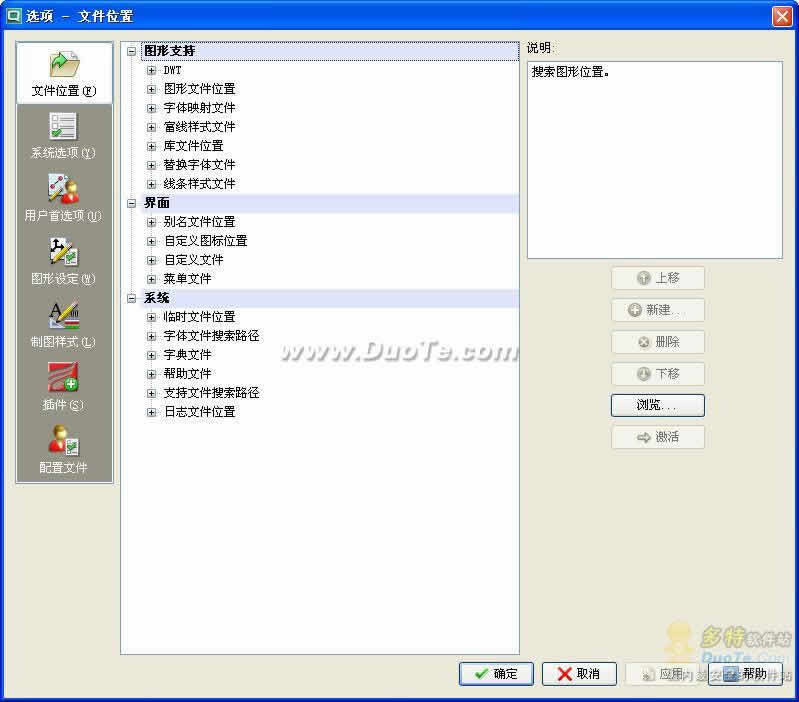Expand the 自定义图标位置 node

(x=151, y=241)
